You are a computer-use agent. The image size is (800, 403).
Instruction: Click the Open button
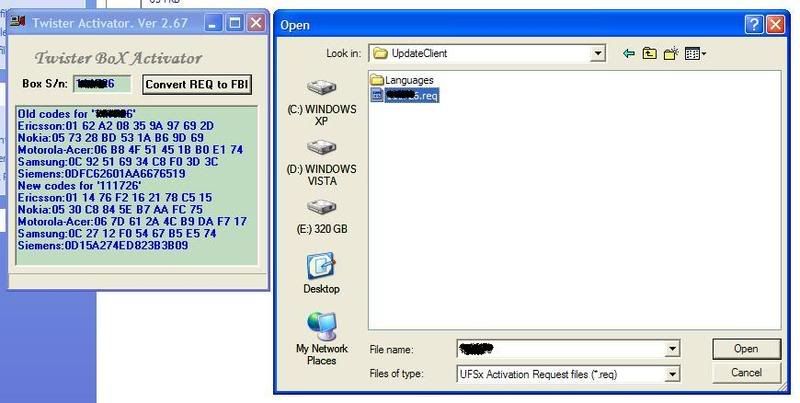coord(746,349)
